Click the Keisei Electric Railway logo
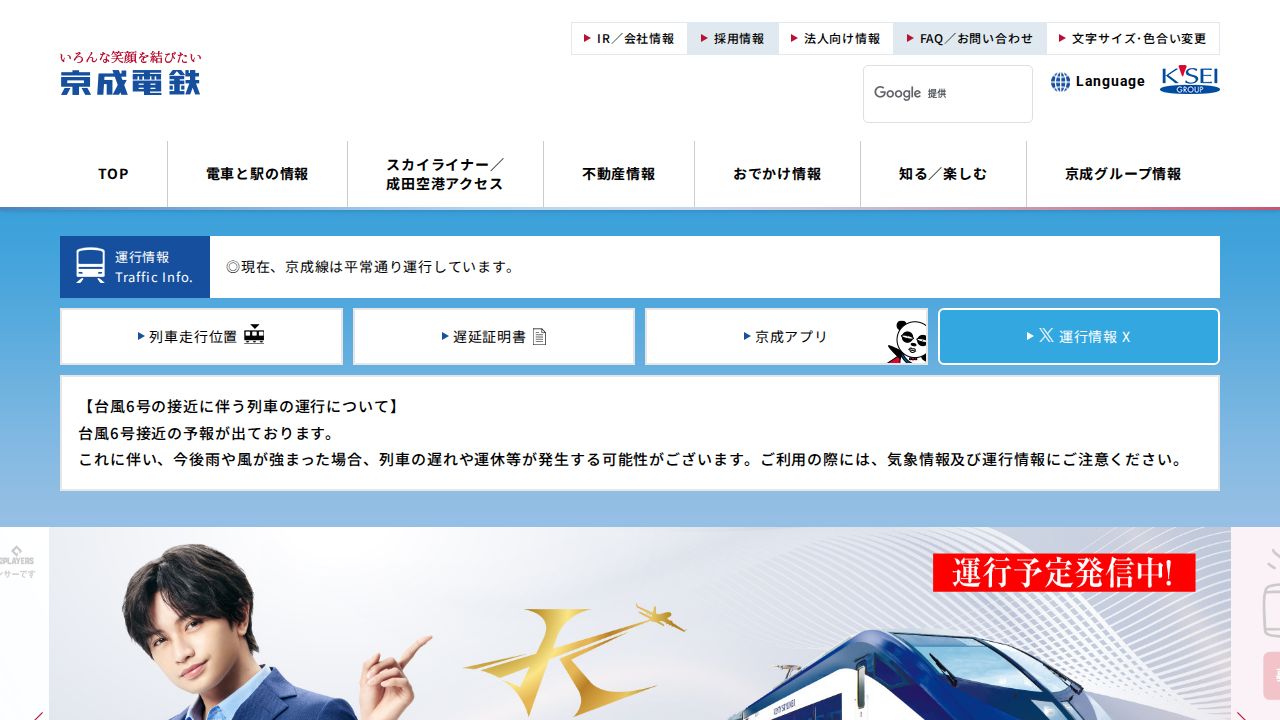The image size is (1280, 720). [x=130, y=73]
